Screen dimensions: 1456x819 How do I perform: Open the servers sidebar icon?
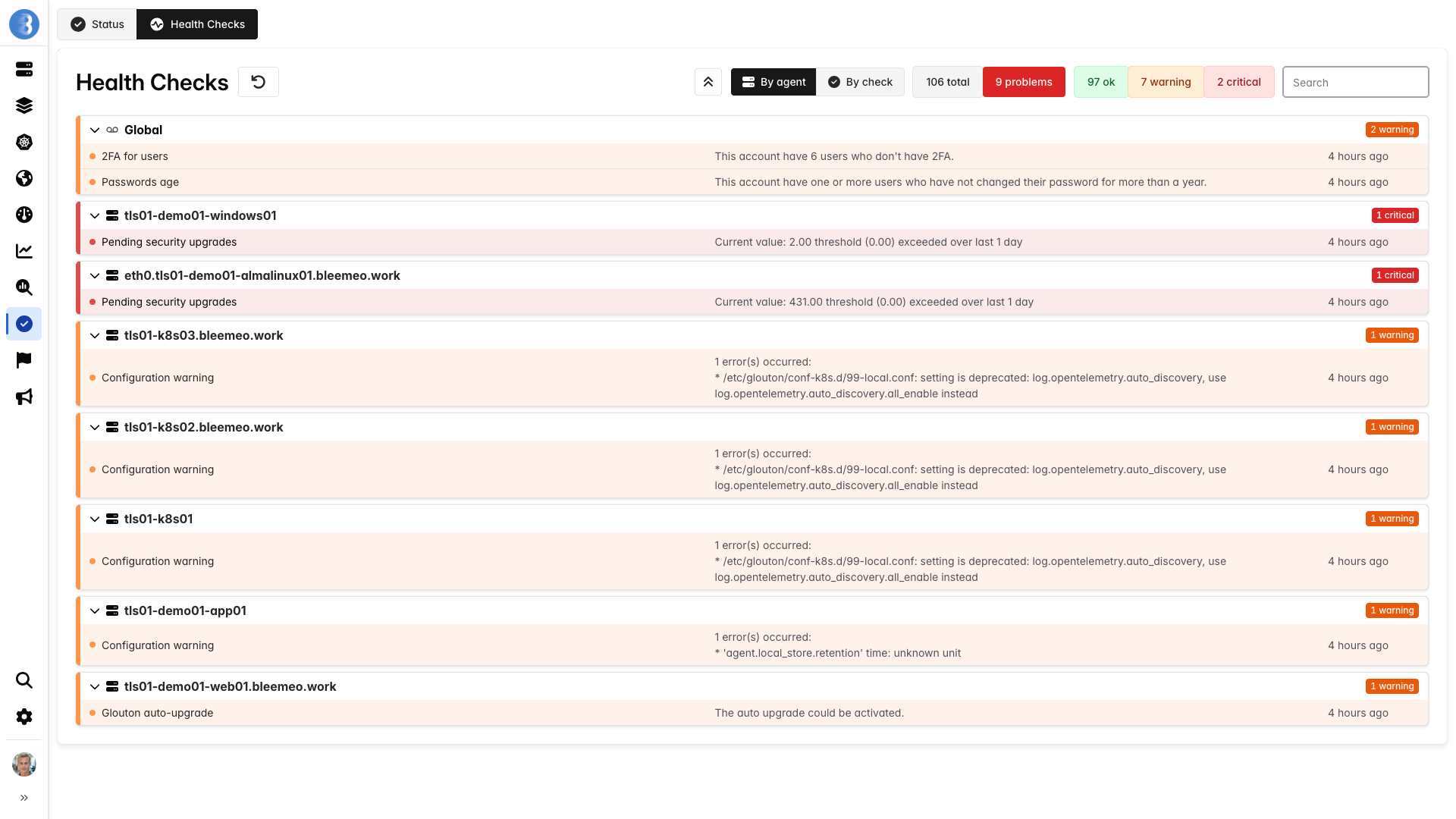click(24, 69)
